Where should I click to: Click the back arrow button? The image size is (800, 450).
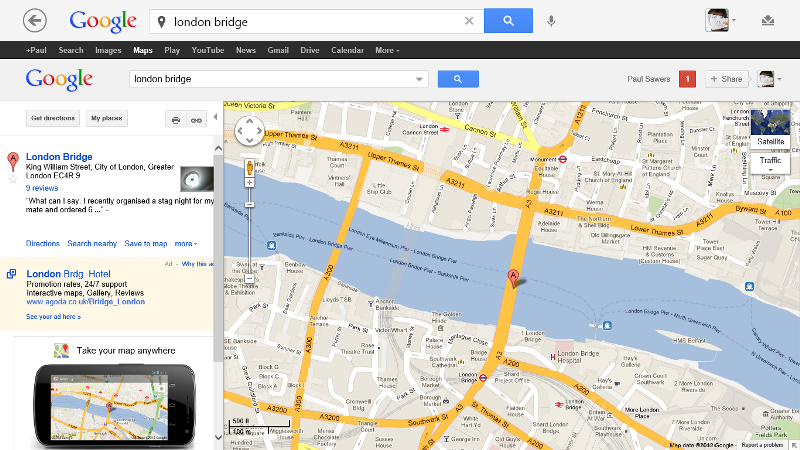click(x=35, y=21)
